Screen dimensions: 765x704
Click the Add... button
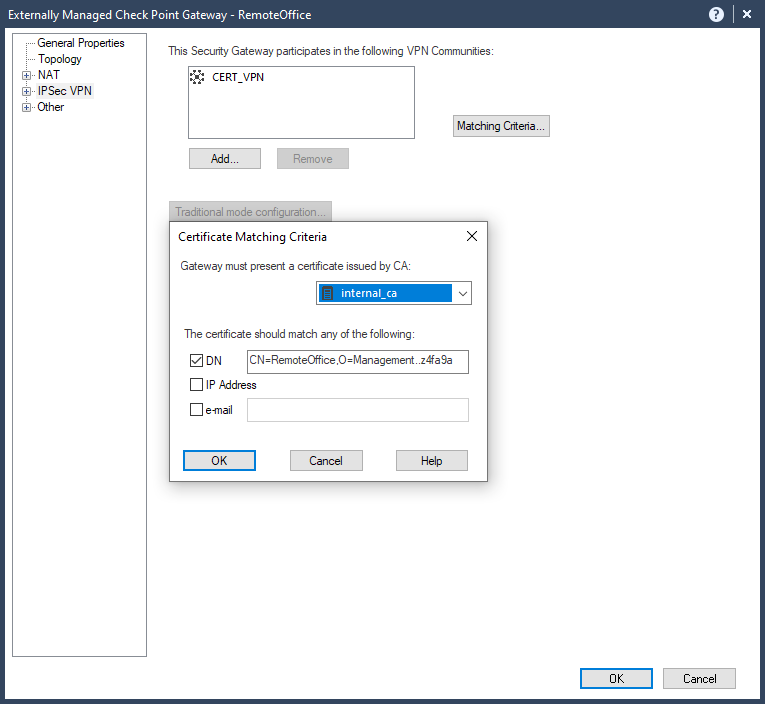(224, 158)
